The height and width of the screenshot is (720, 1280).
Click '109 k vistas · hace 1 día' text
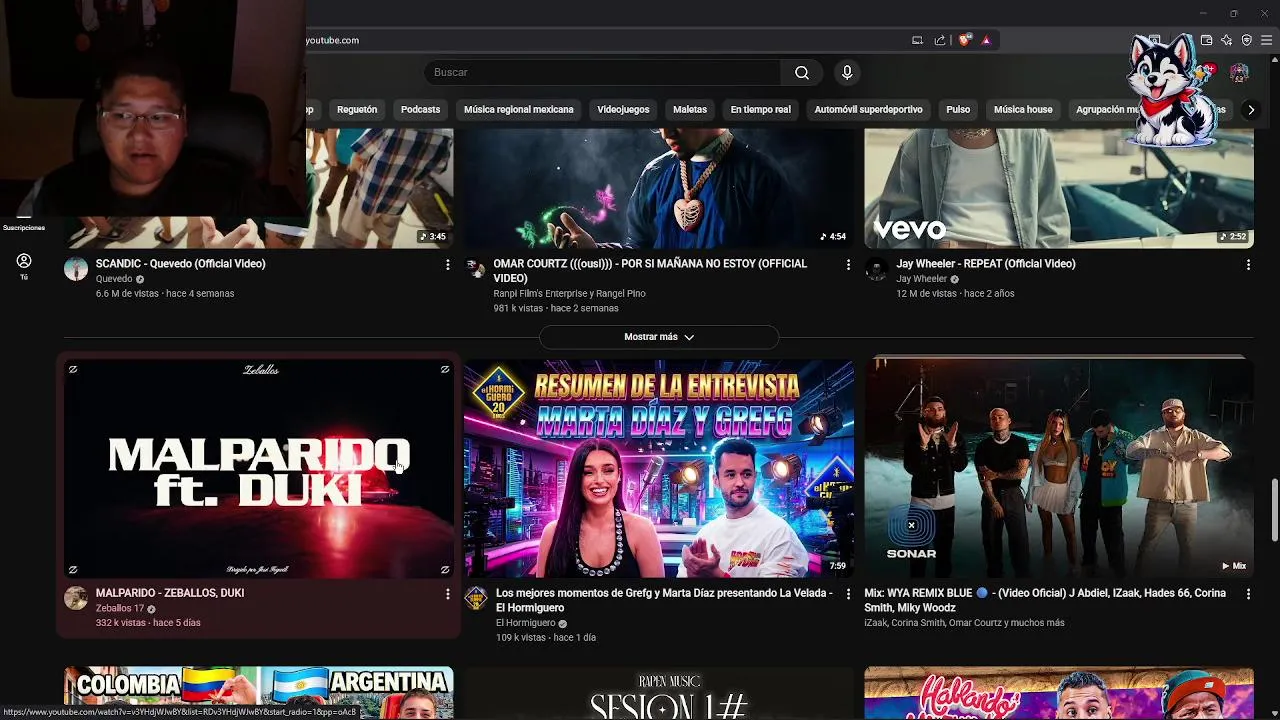546,638
